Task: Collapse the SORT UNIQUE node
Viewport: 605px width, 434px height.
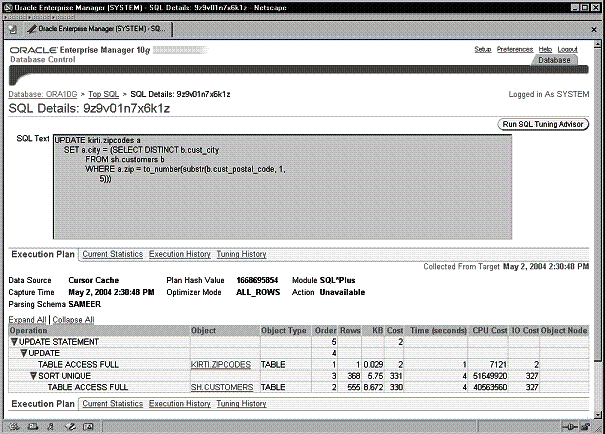Action: pos(33,376)
